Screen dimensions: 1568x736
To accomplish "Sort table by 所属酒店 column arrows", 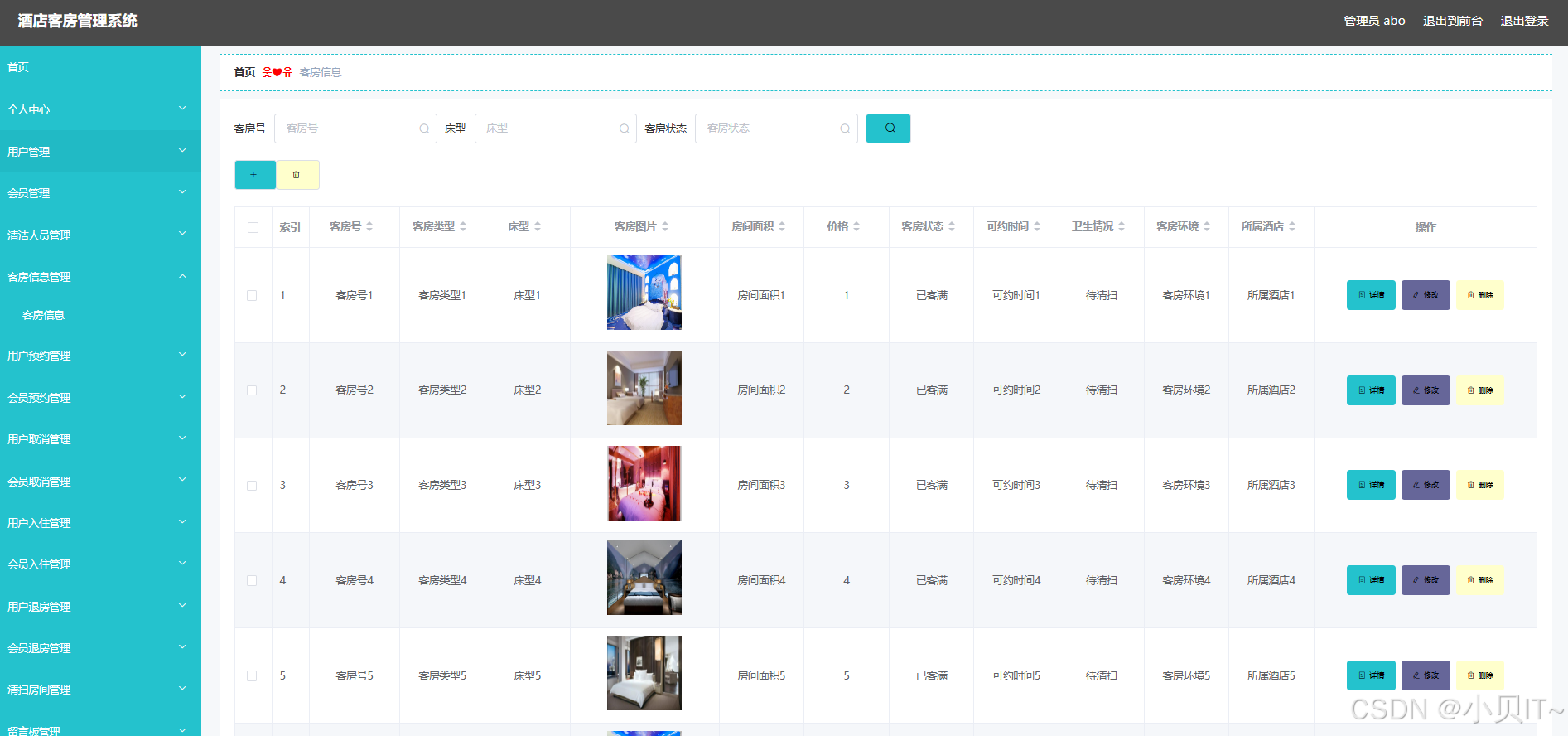I will click(1292, 226).
